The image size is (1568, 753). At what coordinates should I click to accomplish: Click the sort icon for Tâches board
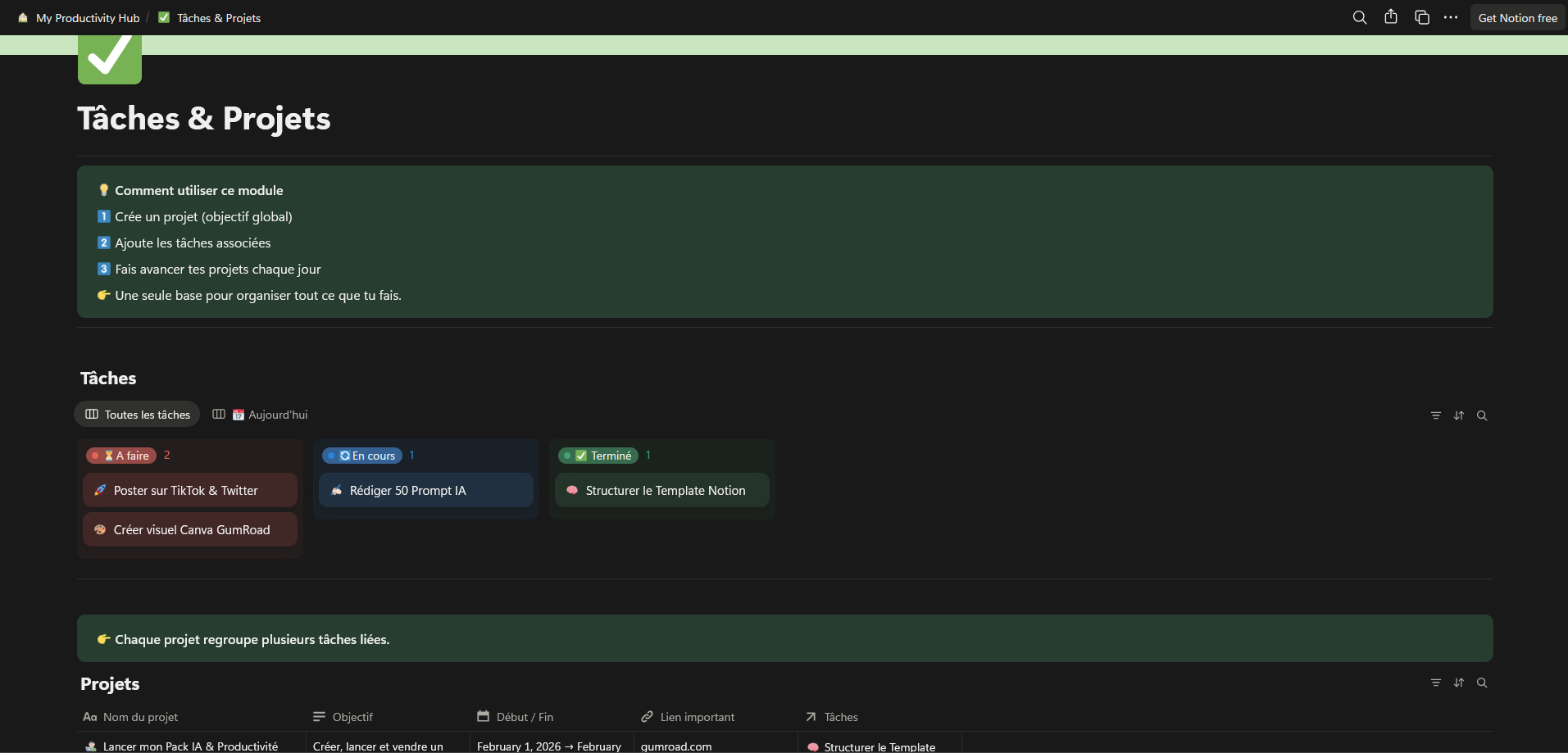coord(1459,415)
